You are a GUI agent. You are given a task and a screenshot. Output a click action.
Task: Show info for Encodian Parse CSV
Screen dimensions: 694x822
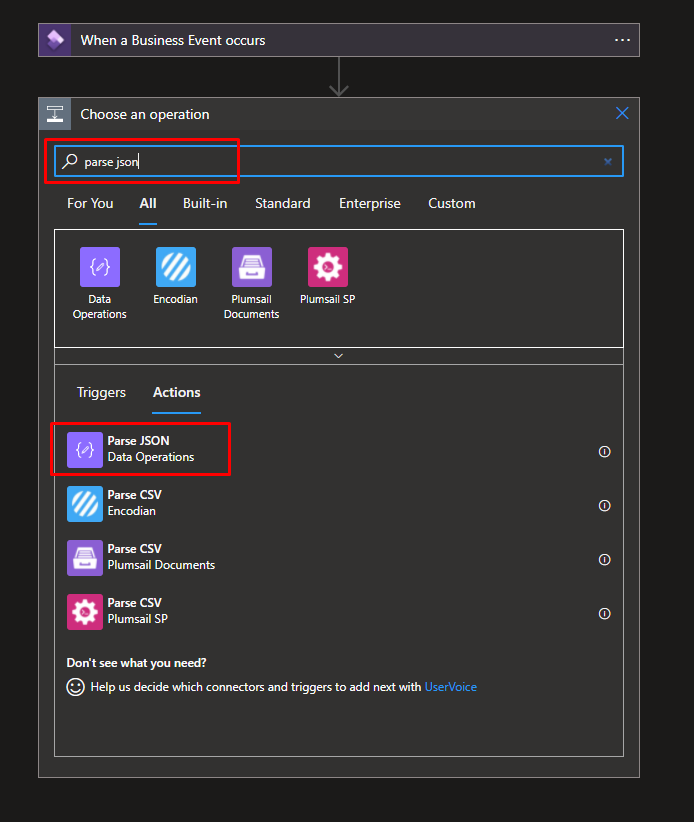pyautogui.click(x=604, y=505)
